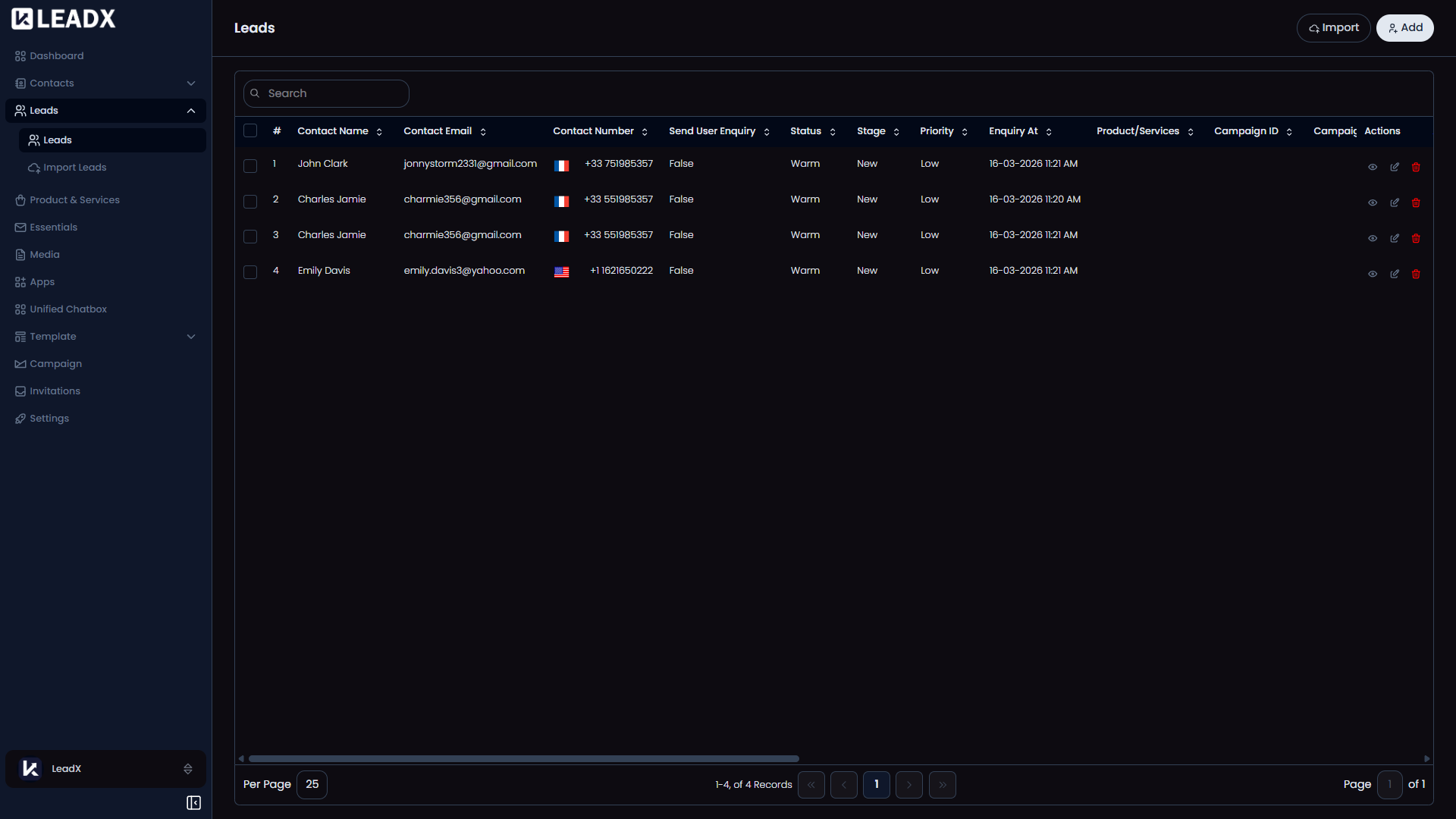Image resolution: width=1456 pixels, height=819 pixels.
Task: Click the Import button
Action: coord(1333,28)
